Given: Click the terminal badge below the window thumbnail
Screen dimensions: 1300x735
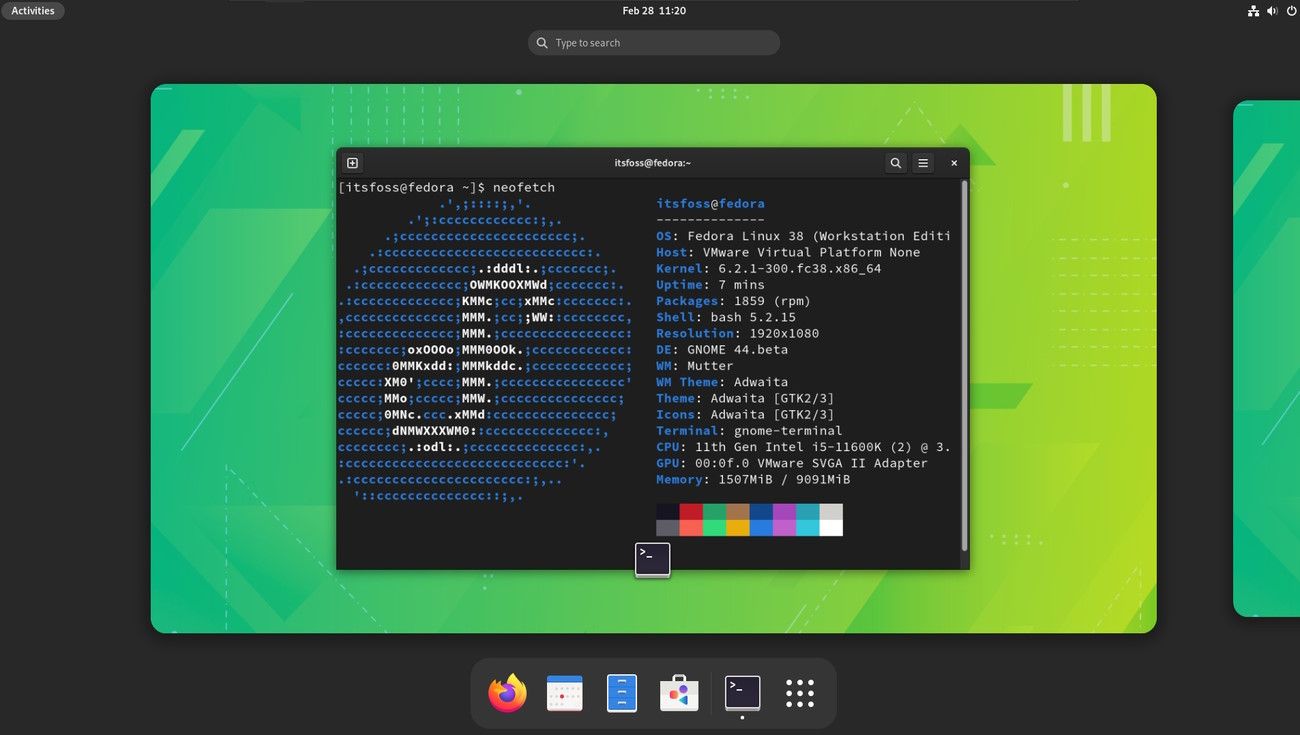Looking at the screenshot, I should pyautogui.click(x=652, y=560).
